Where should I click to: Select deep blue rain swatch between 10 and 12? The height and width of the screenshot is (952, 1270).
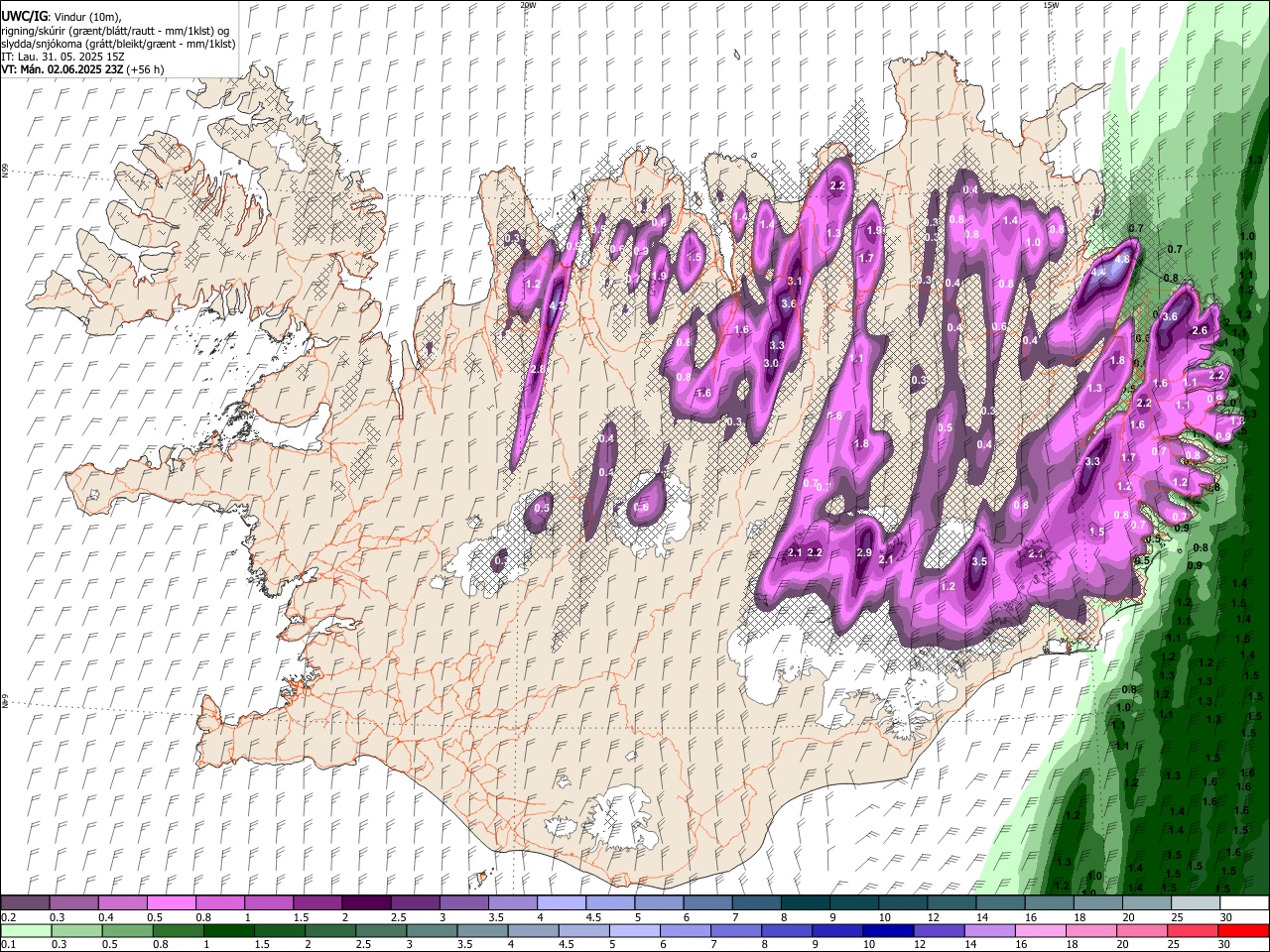[888, 931]
